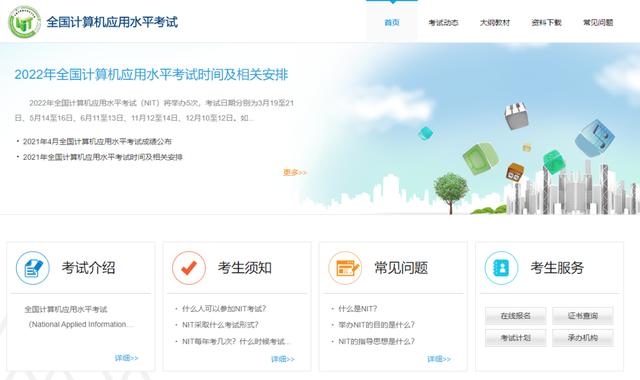Open question NIT每年考几次?
640x380 pixels.
click(236, 341)
